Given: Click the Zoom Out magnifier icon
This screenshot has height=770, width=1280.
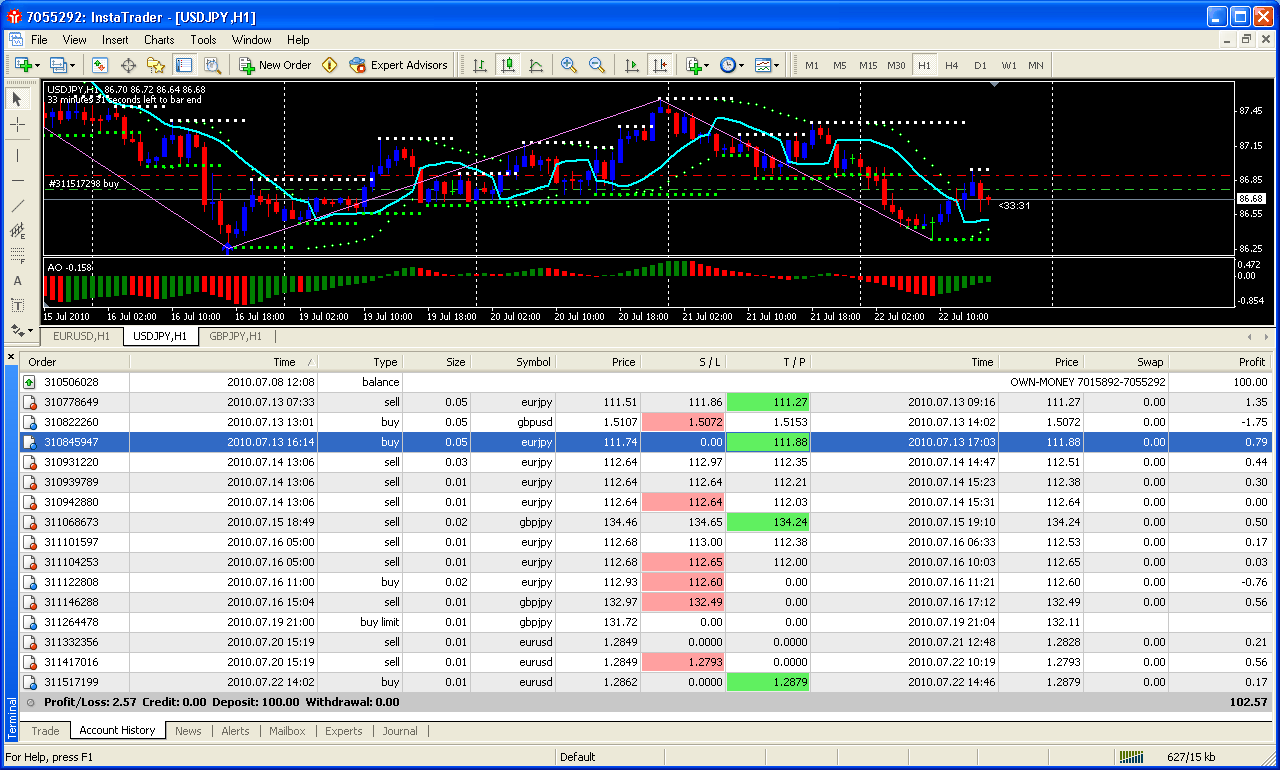Looking at the screenshot, I should [597, 65].
